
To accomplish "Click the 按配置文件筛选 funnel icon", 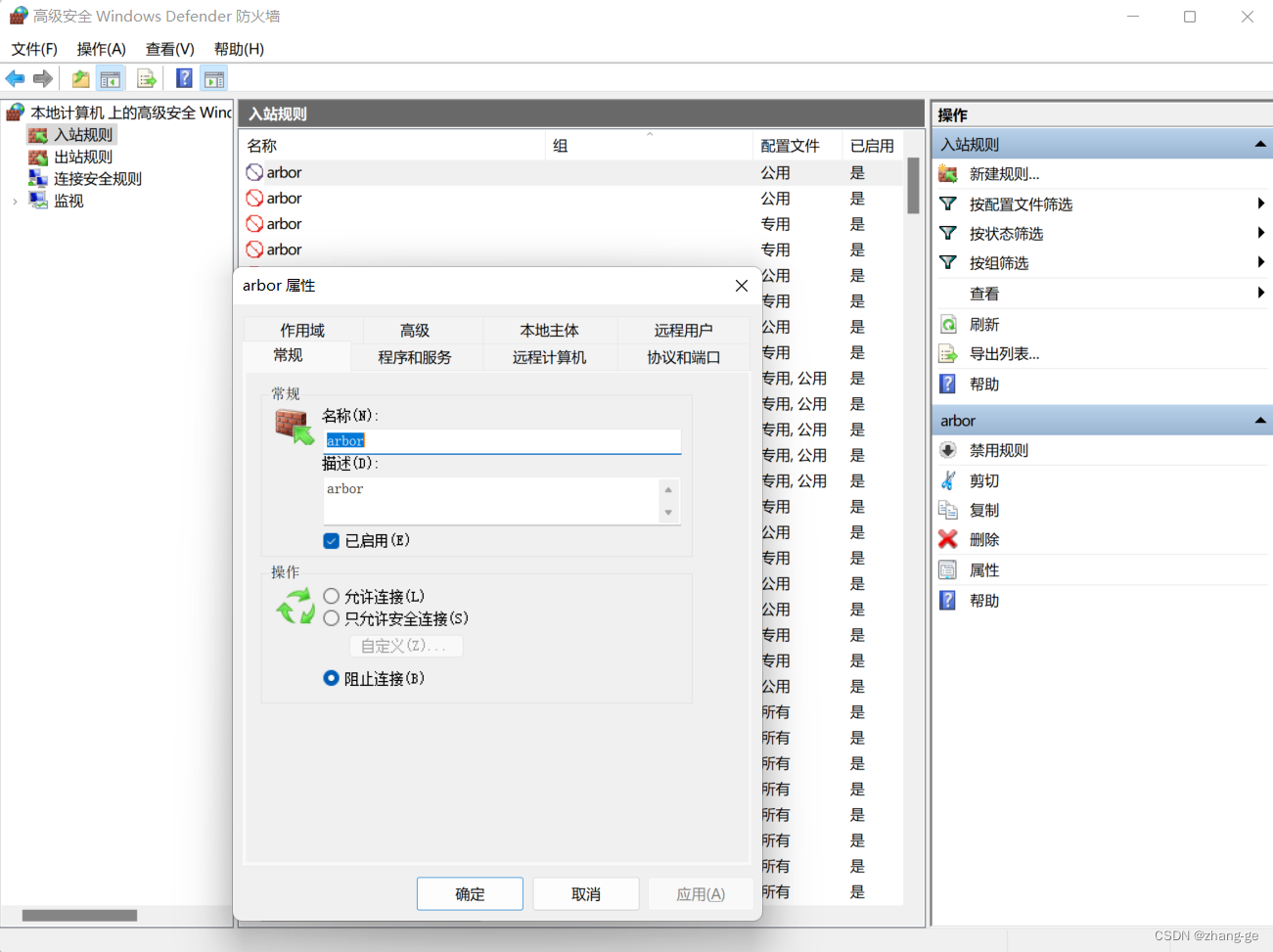I will (947, 204).
